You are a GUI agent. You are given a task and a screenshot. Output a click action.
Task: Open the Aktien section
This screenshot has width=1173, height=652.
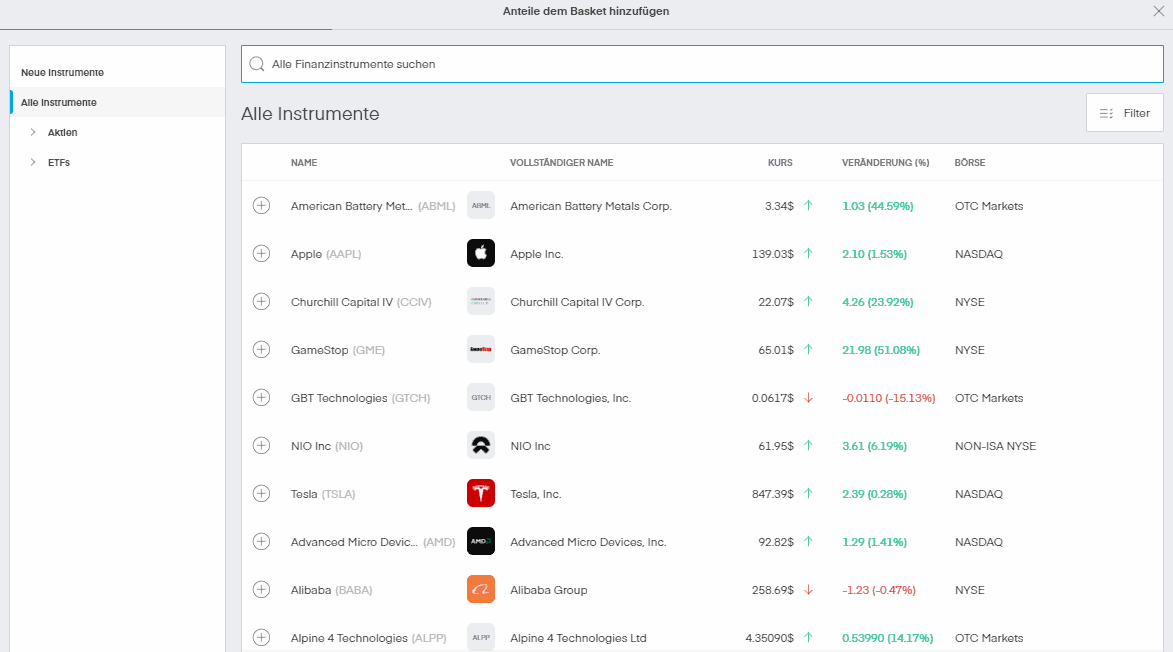(x=63, y=132)
